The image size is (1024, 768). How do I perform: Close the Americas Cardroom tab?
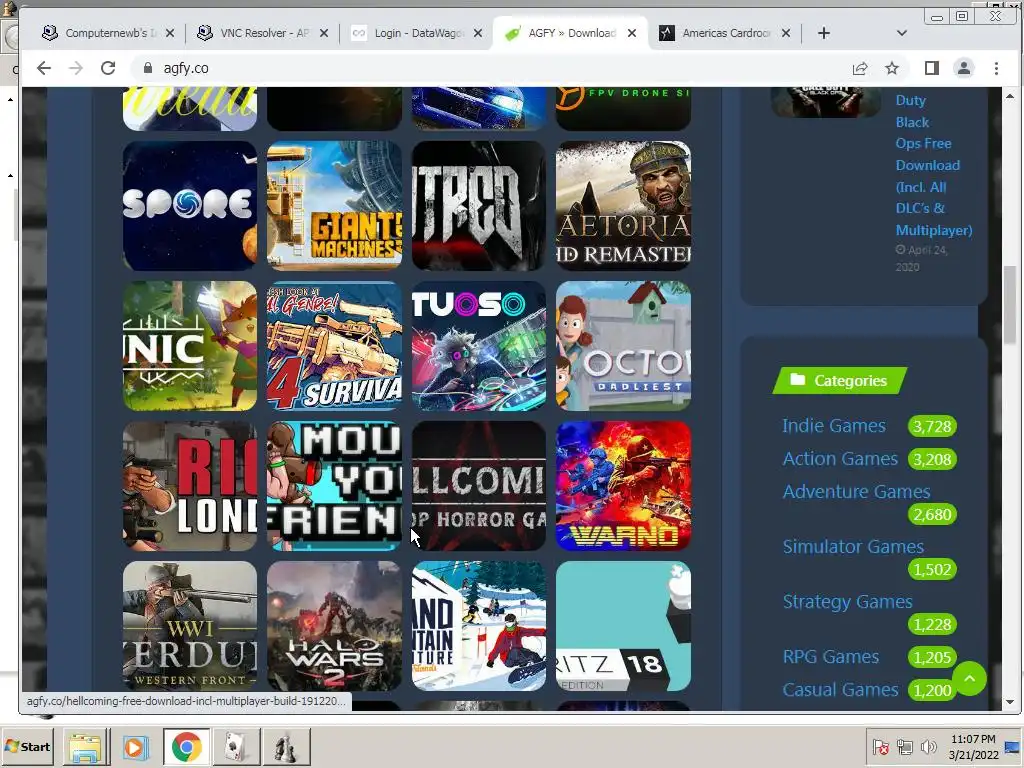[x=786, y=33]
